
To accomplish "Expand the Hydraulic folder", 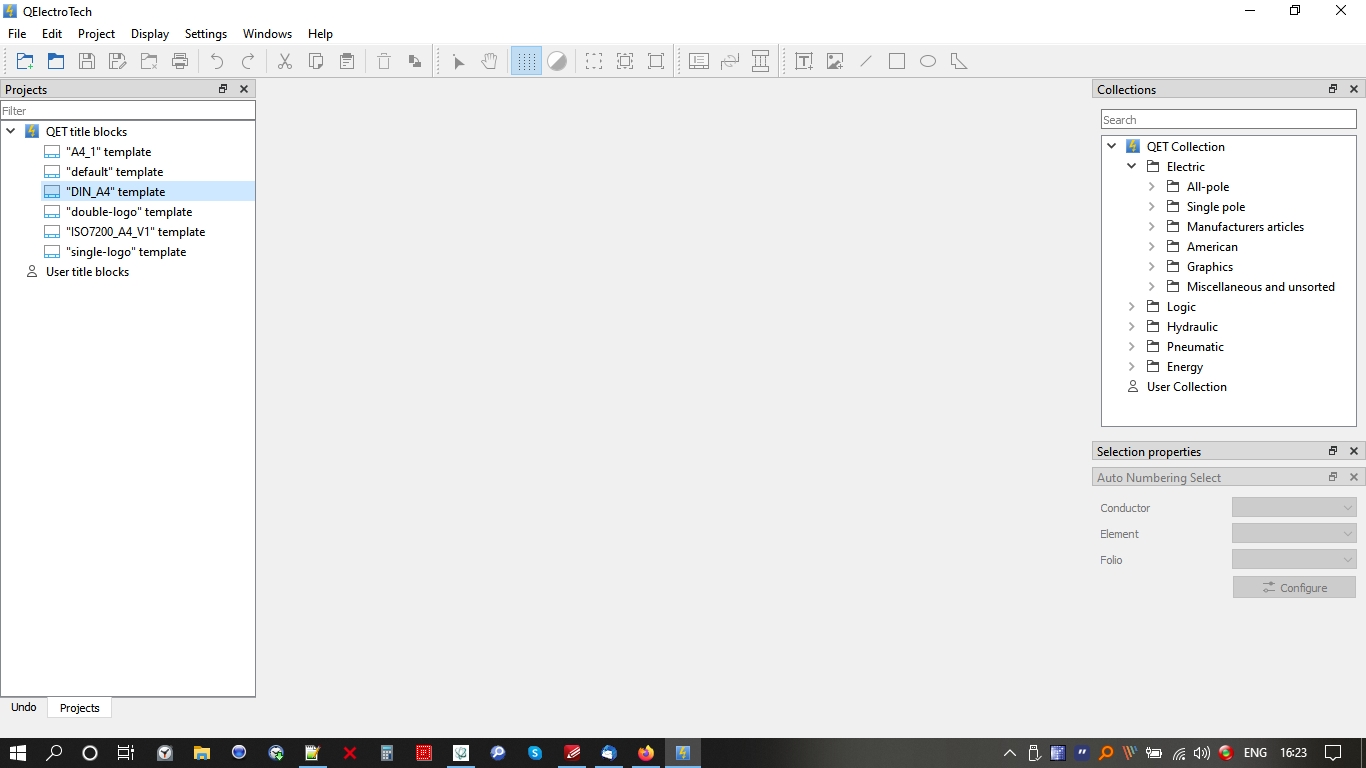I will (x=1132, y=326).
